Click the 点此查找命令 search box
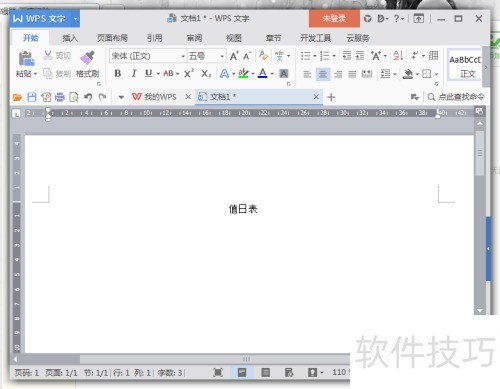Screen dimensions: 500x389 (456, 97)
